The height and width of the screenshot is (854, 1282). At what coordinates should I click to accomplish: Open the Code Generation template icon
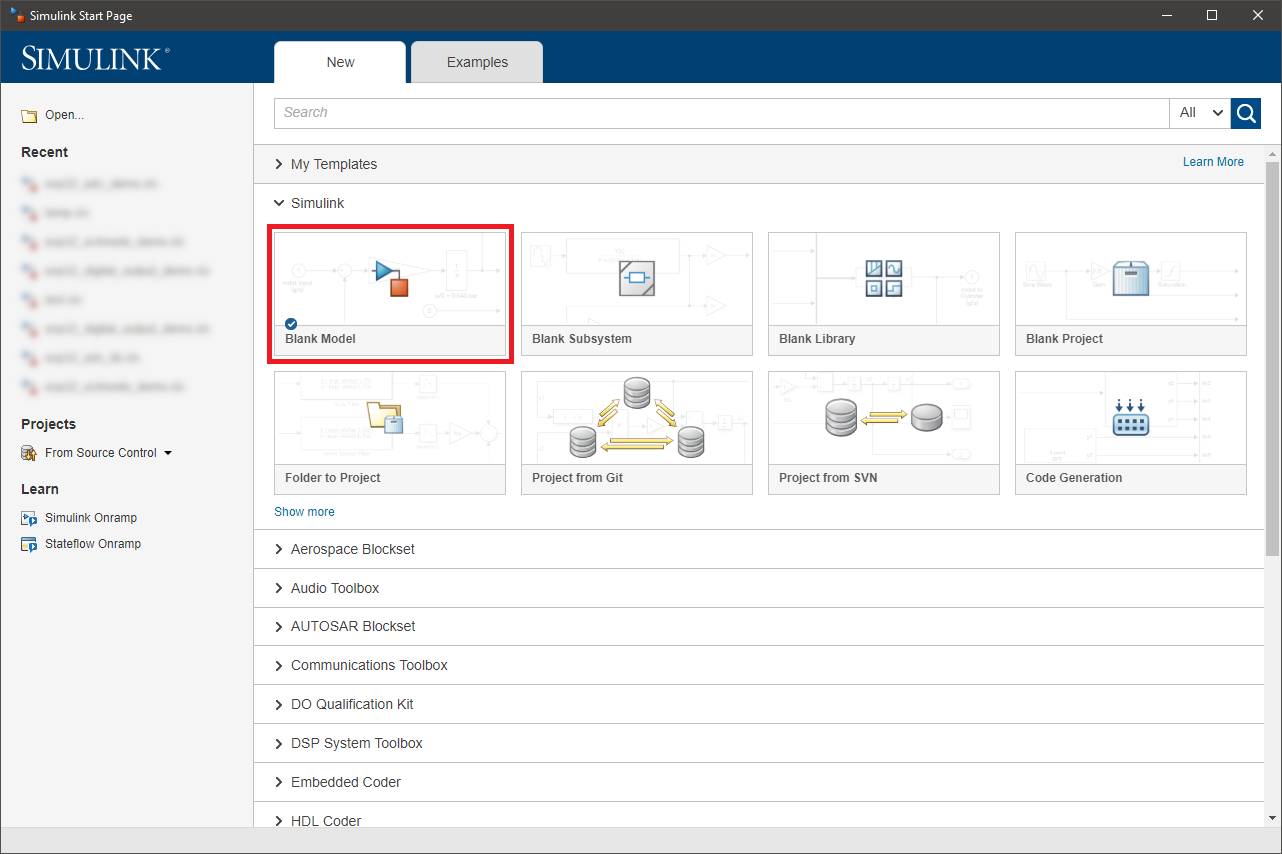click(1131, 417)
